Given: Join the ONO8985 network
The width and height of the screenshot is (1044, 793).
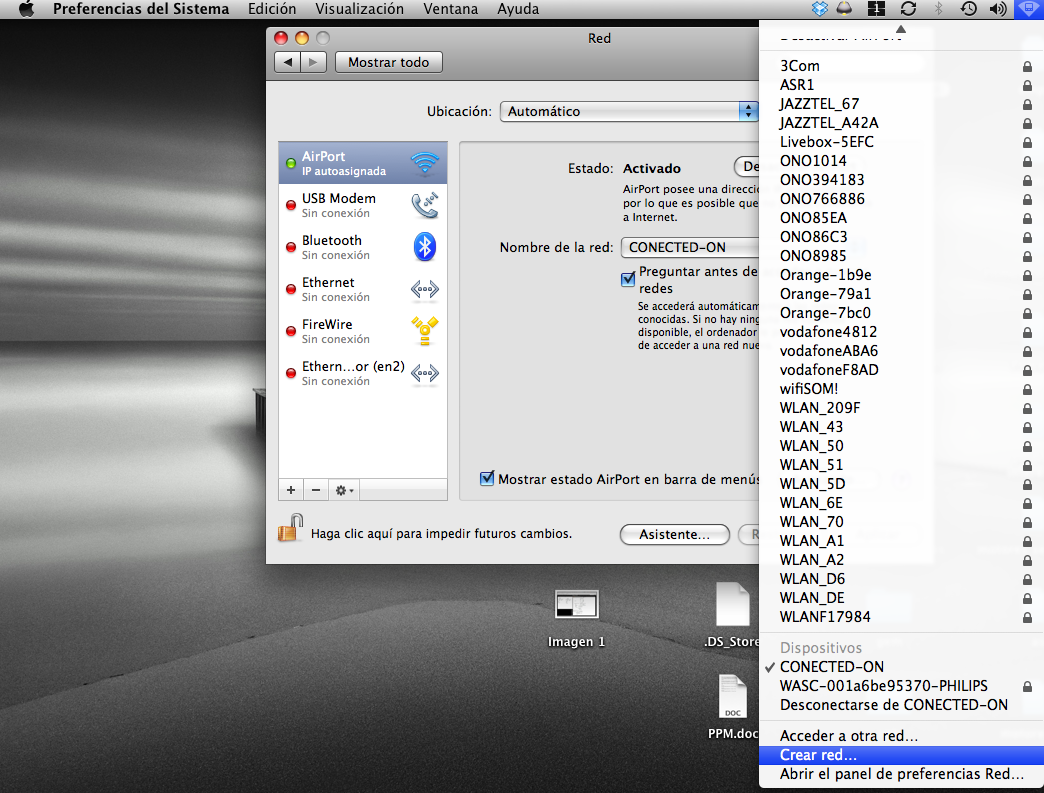Looking at the screenshot, I should tap(902, 256).
